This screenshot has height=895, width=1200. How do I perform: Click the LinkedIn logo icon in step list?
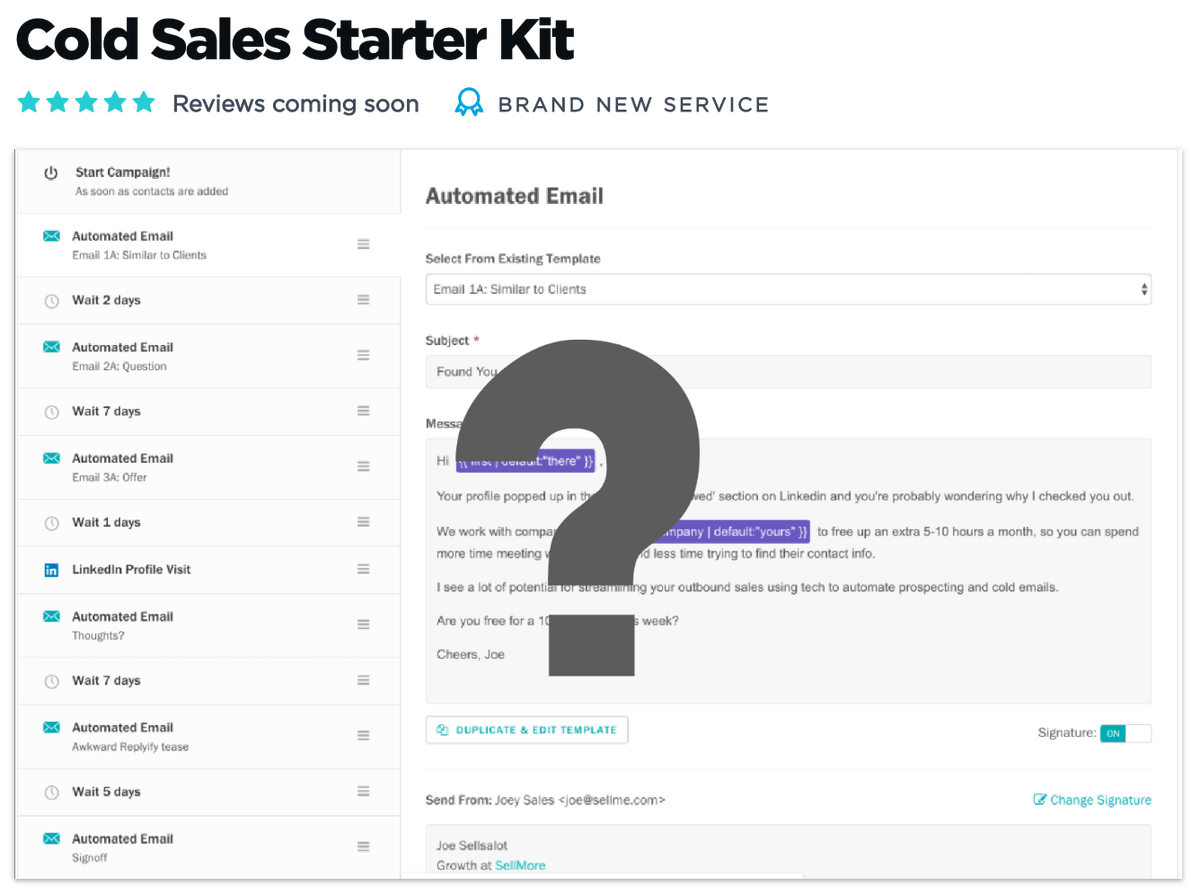(51, 569)
